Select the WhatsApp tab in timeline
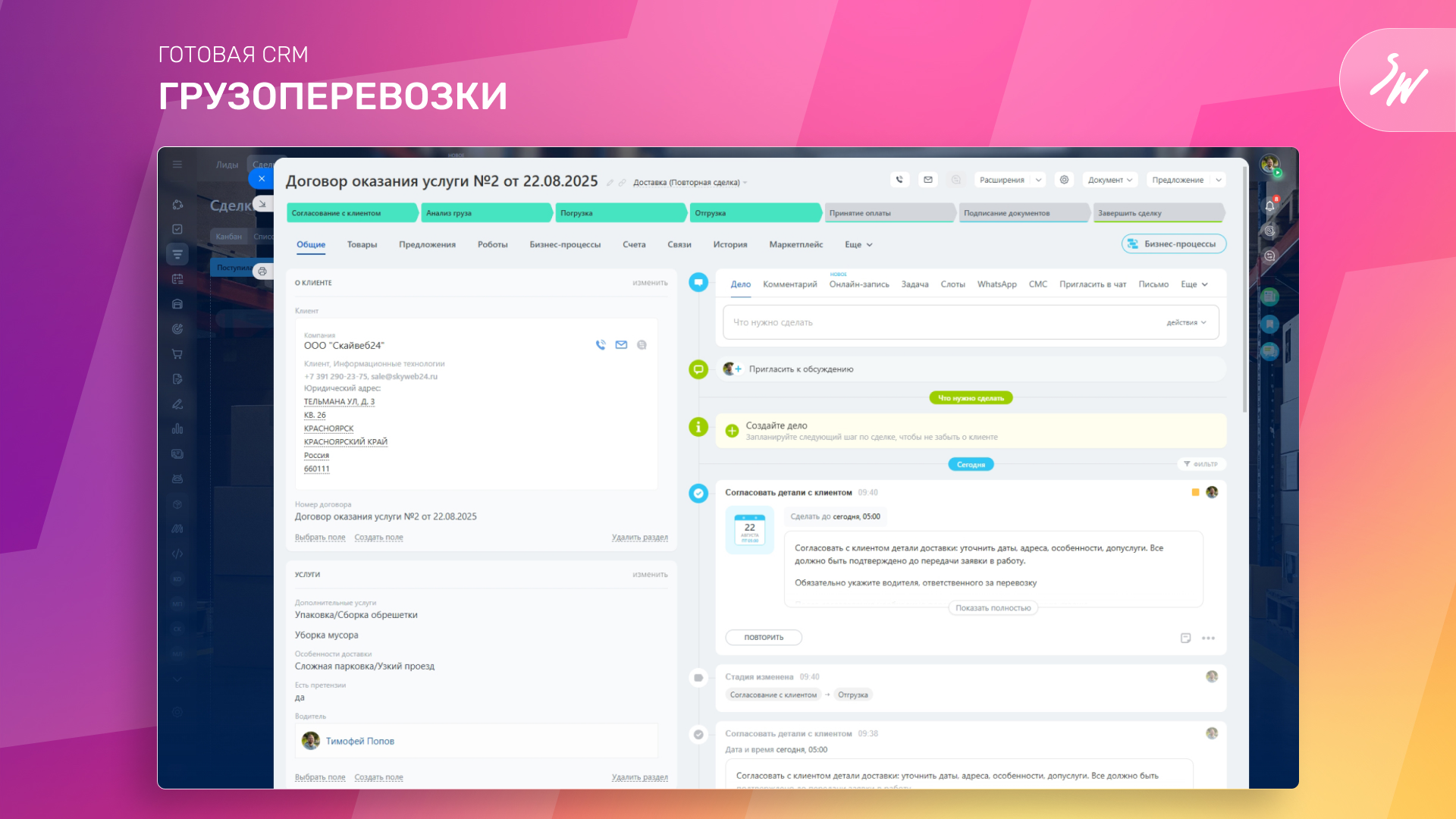1456x819 pixels. 996,284
